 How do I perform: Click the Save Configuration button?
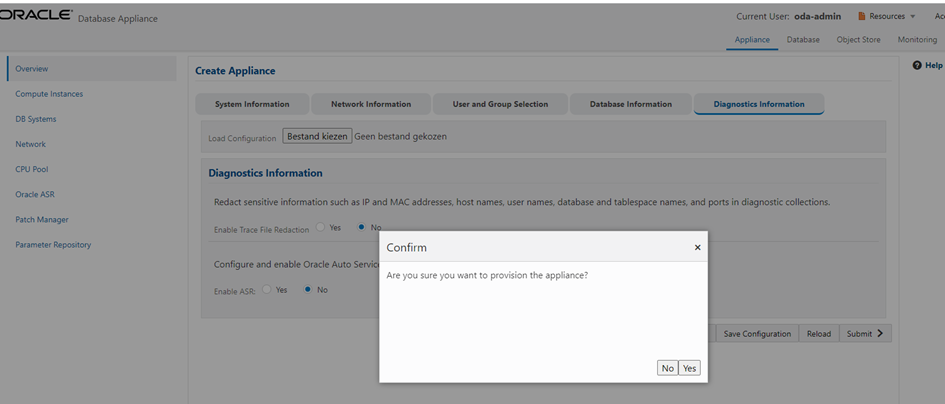(757, 334)
